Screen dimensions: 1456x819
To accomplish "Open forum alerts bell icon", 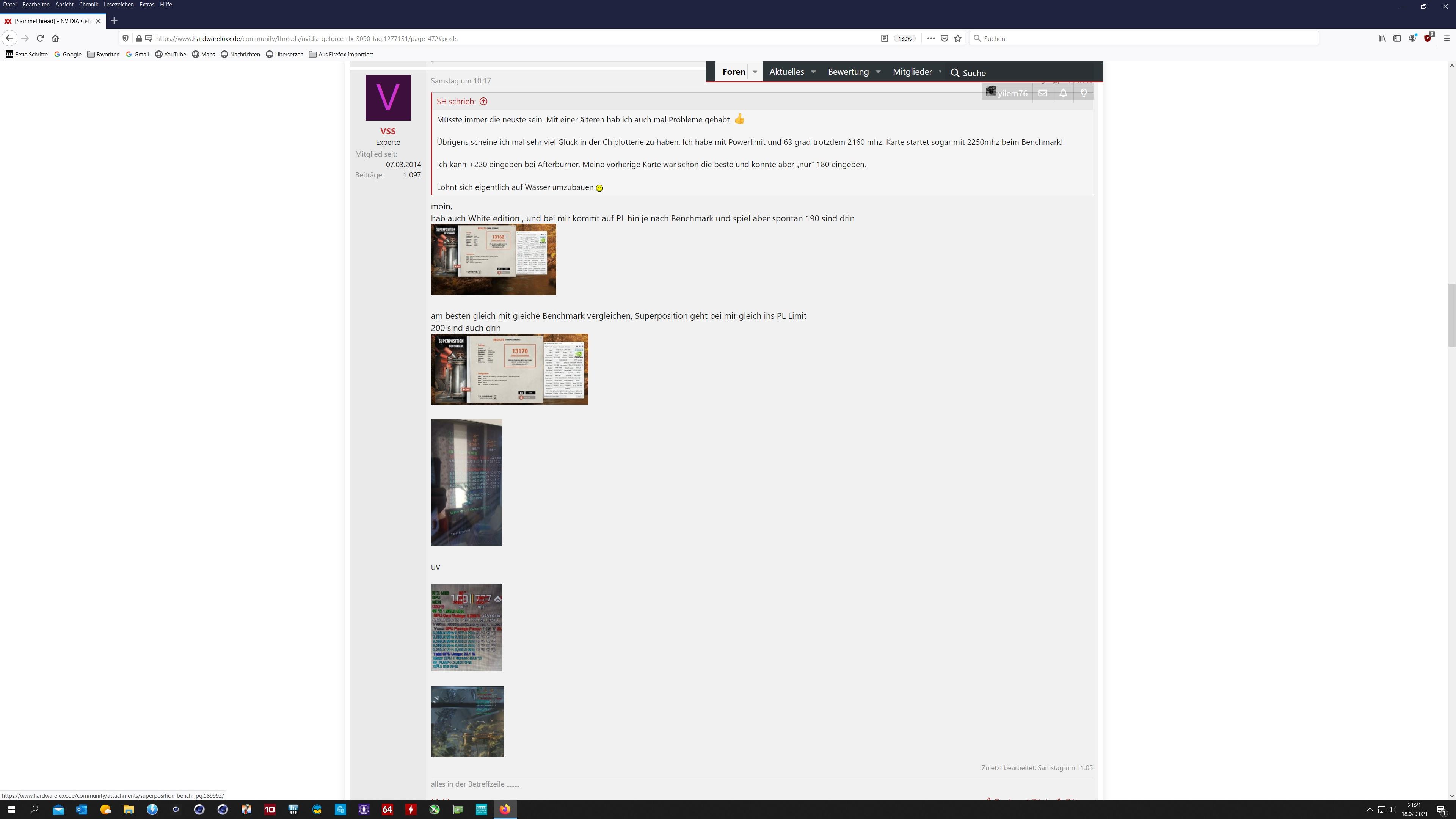I will pyautogui.click(x=1063, y=93).
